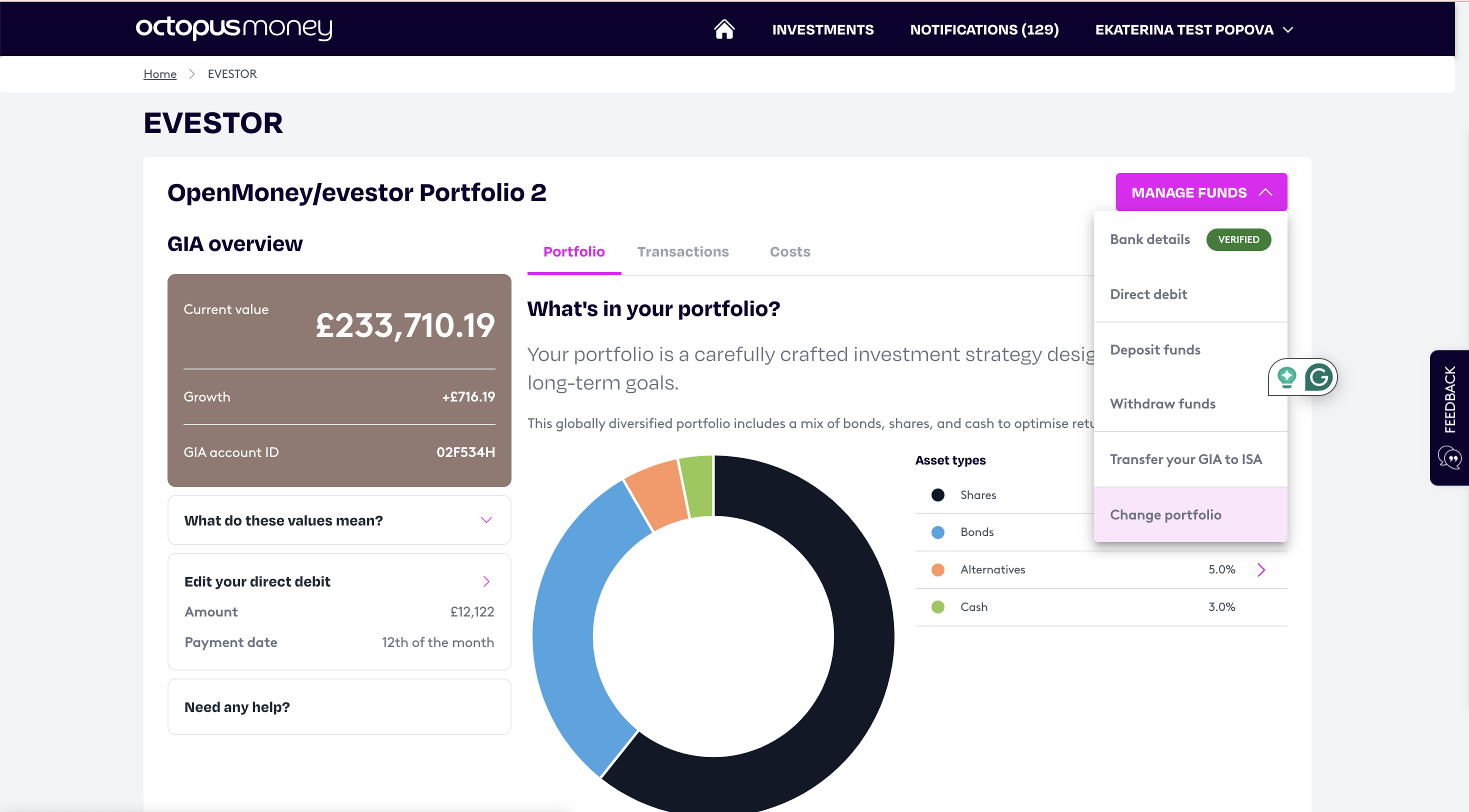Click the Asset types heading
The image size is (1469, 812).
[950, 460]
